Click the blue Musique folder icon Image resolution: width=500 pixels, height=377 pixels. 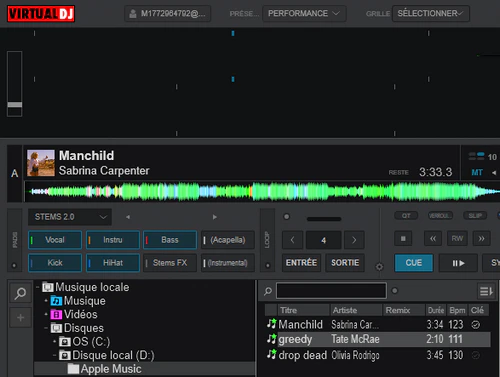pos(56,301)
